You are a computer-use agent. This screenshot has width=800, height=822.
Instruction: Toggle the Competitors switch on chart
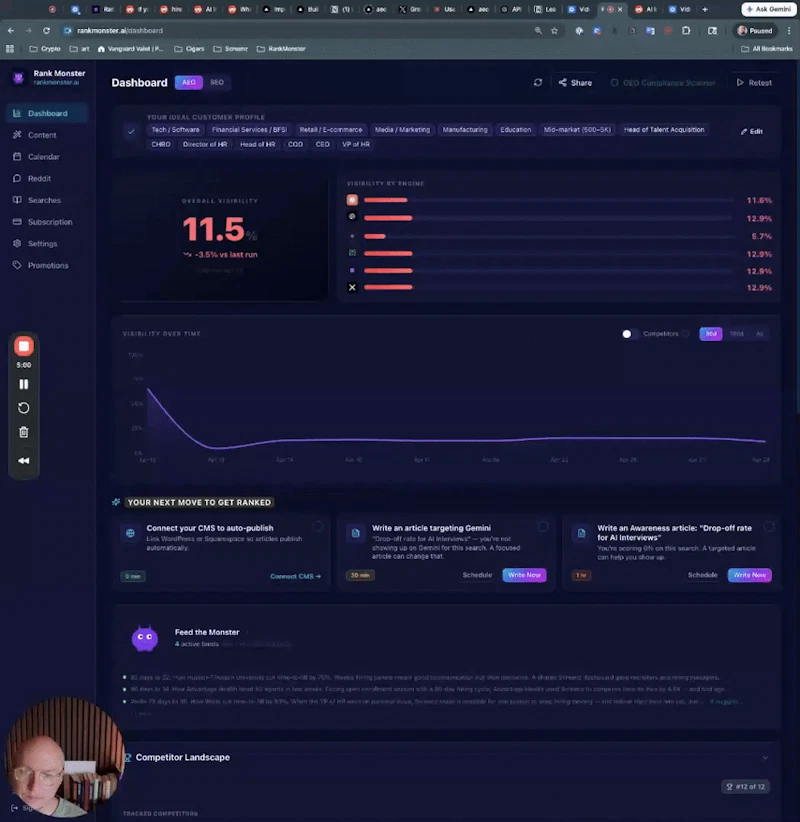(630, 334)
